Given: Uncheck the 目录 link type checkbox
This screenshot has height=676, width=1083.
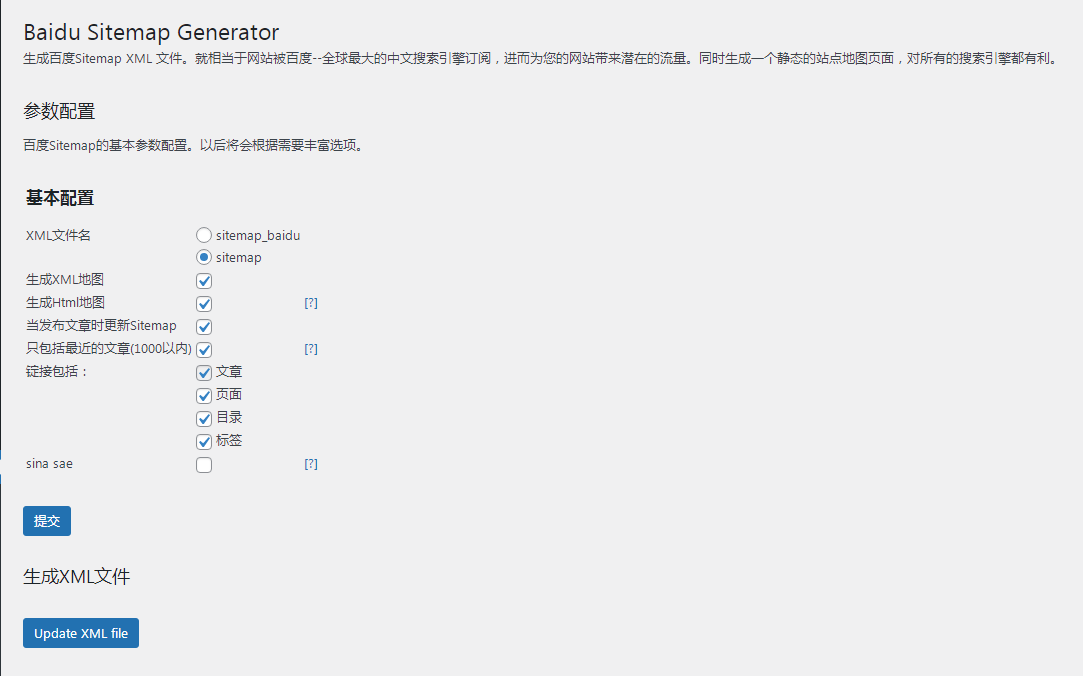Looking at the screenshot, I should 204,418.
